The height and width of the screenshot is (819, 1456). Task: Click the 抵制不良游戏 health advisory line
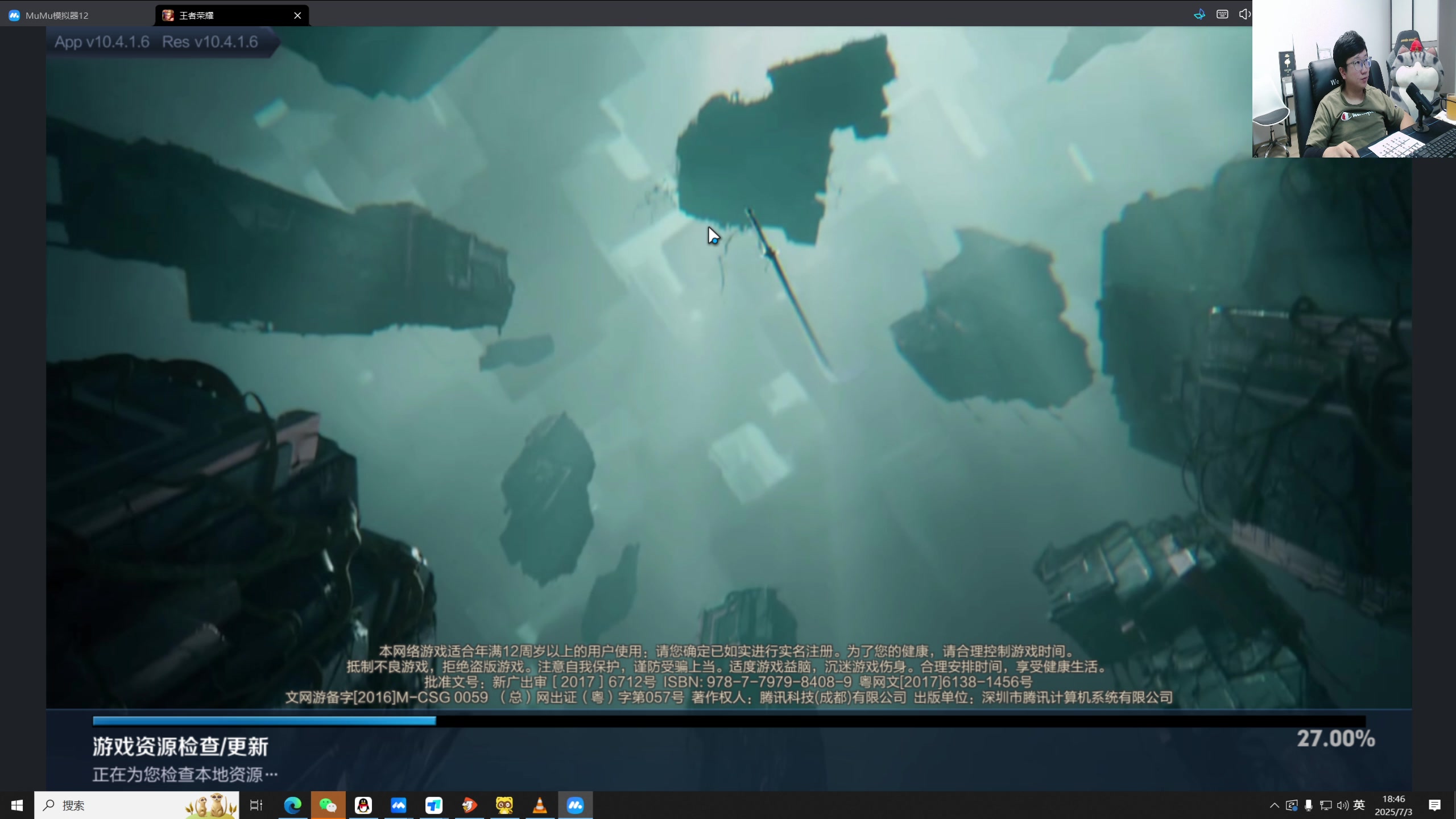point(727,667)
